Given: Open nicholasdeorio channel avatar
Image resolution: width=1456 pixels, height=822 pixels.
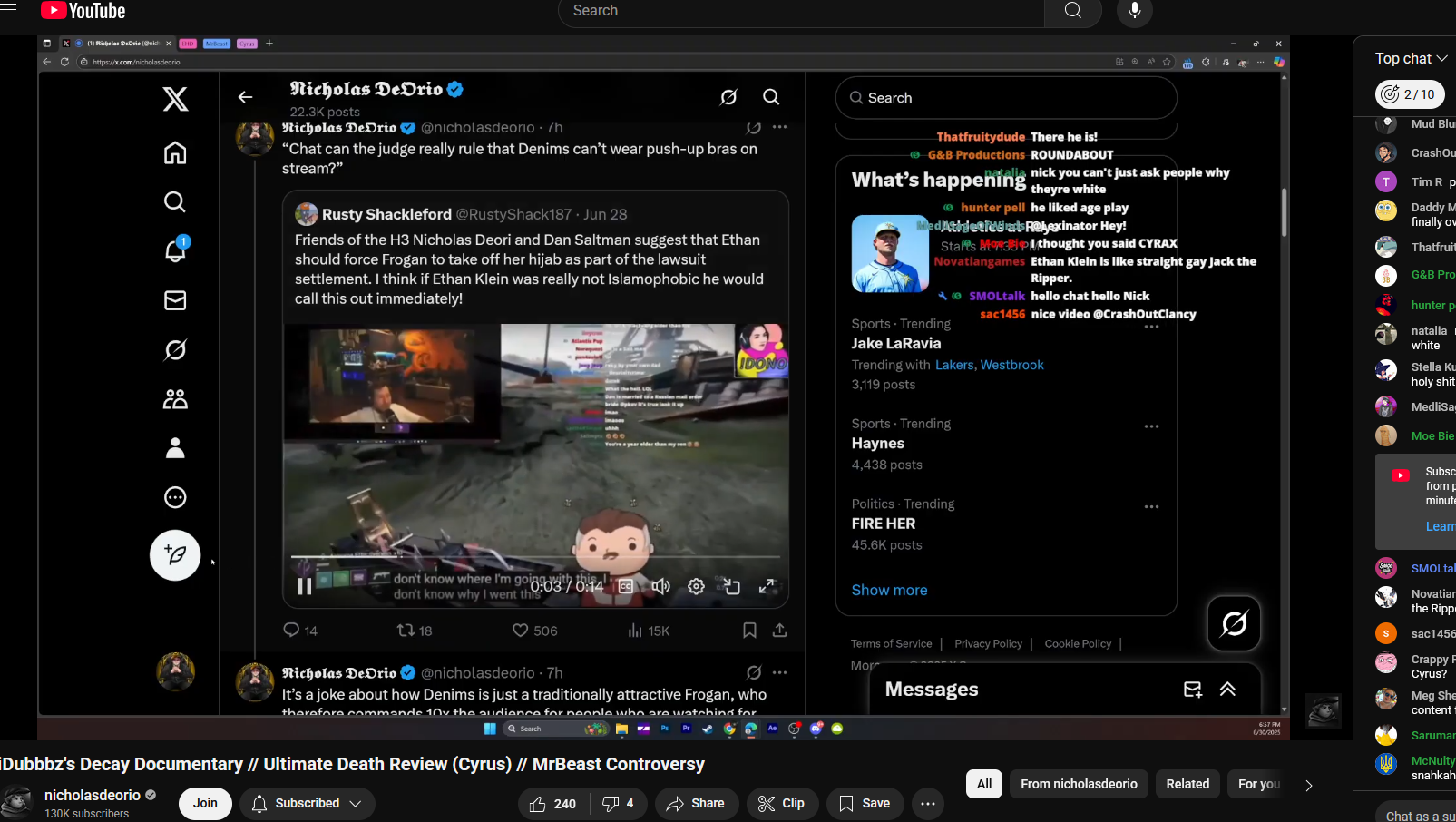Looking at the screenshot, I should coord(16,804).
